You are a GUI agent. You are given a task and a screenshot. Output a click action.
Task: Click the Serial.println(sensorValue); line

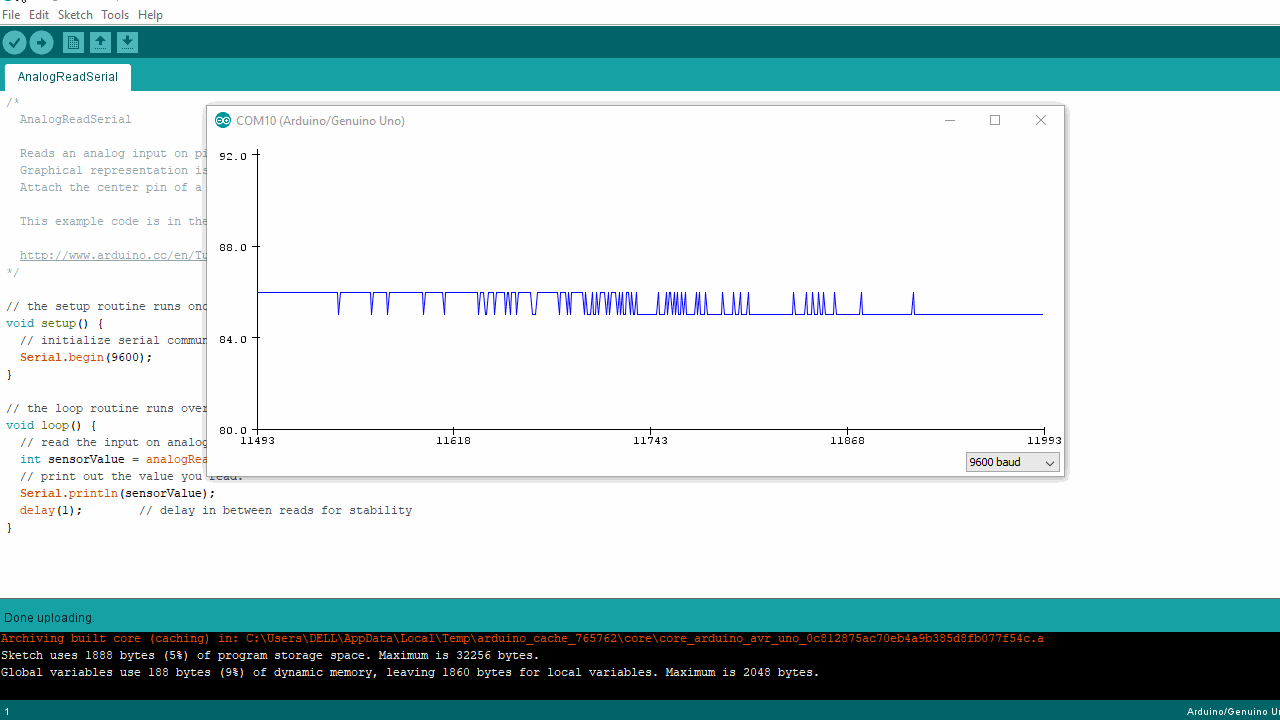tap(117, 493)
